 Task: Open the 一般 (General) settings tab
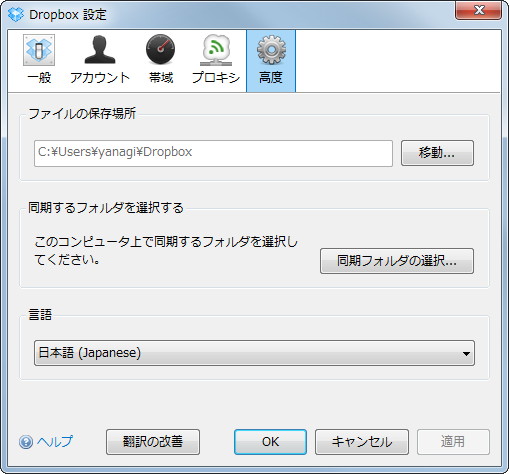point(39,60)
